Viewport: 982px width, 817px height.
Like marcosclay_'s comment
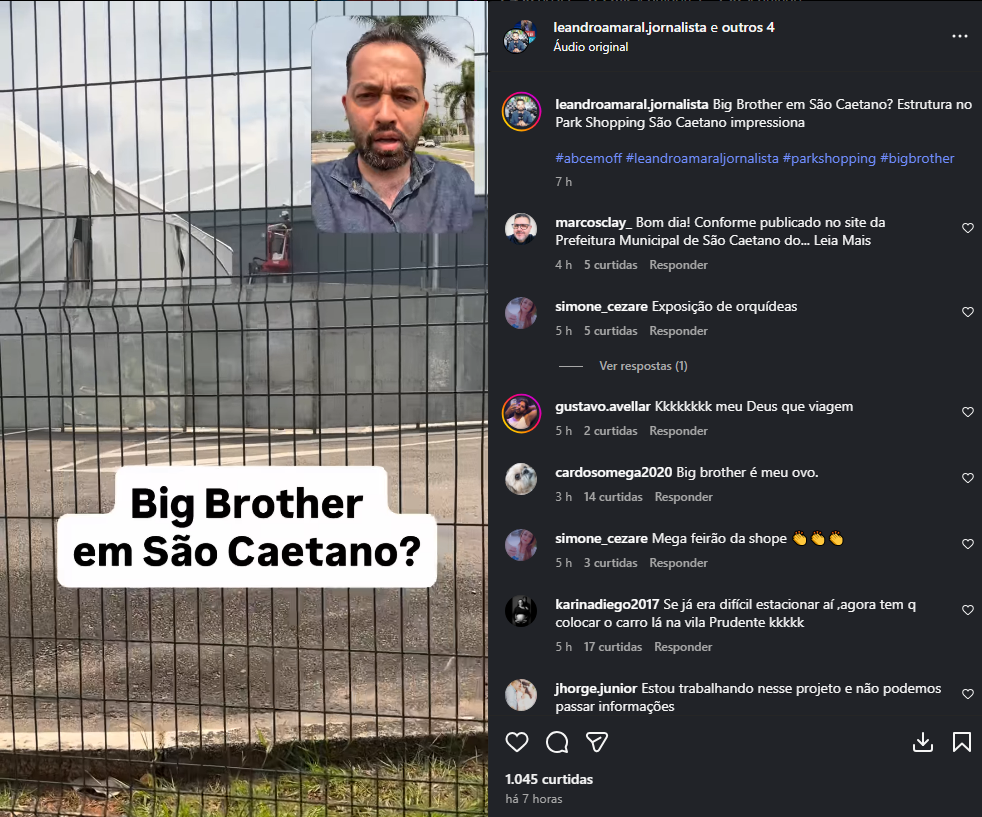pos(968,228)
